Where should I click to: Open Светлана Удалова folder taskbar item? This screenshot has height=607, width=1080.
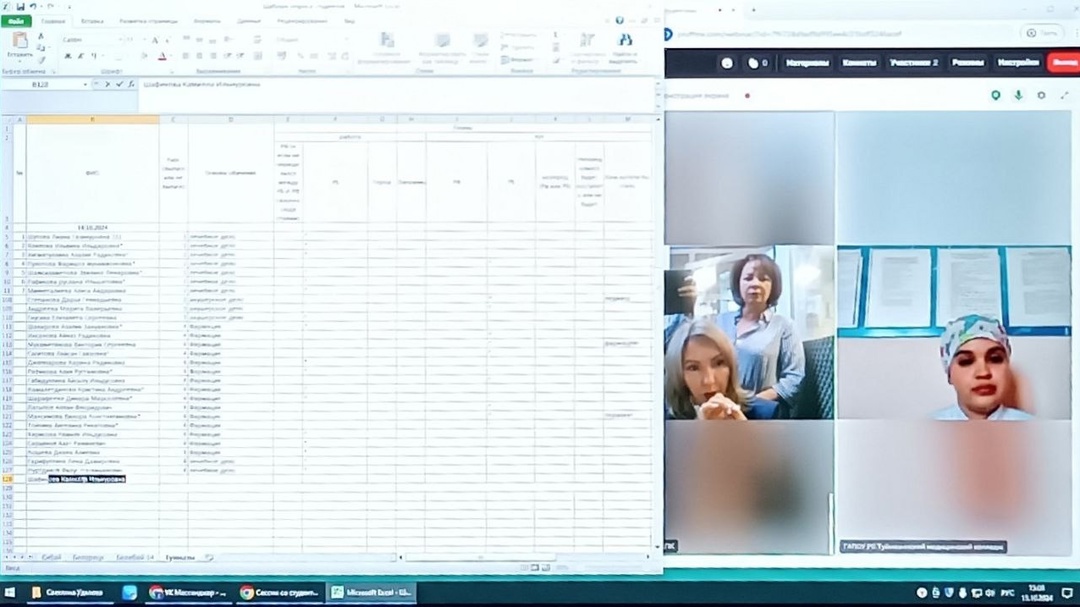[x=68, y=593]
